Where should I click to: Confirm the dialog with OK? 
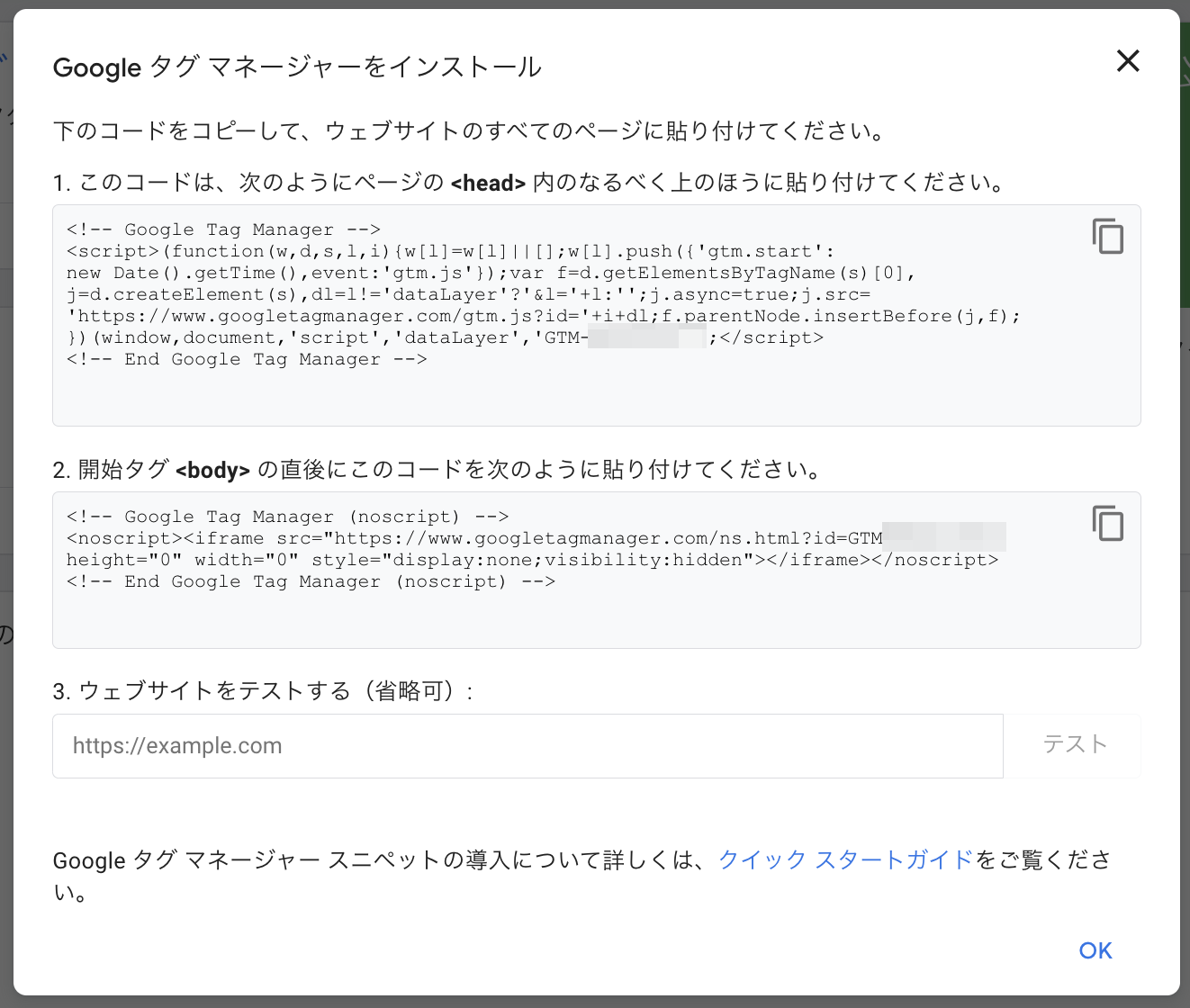pos(1095,950)
